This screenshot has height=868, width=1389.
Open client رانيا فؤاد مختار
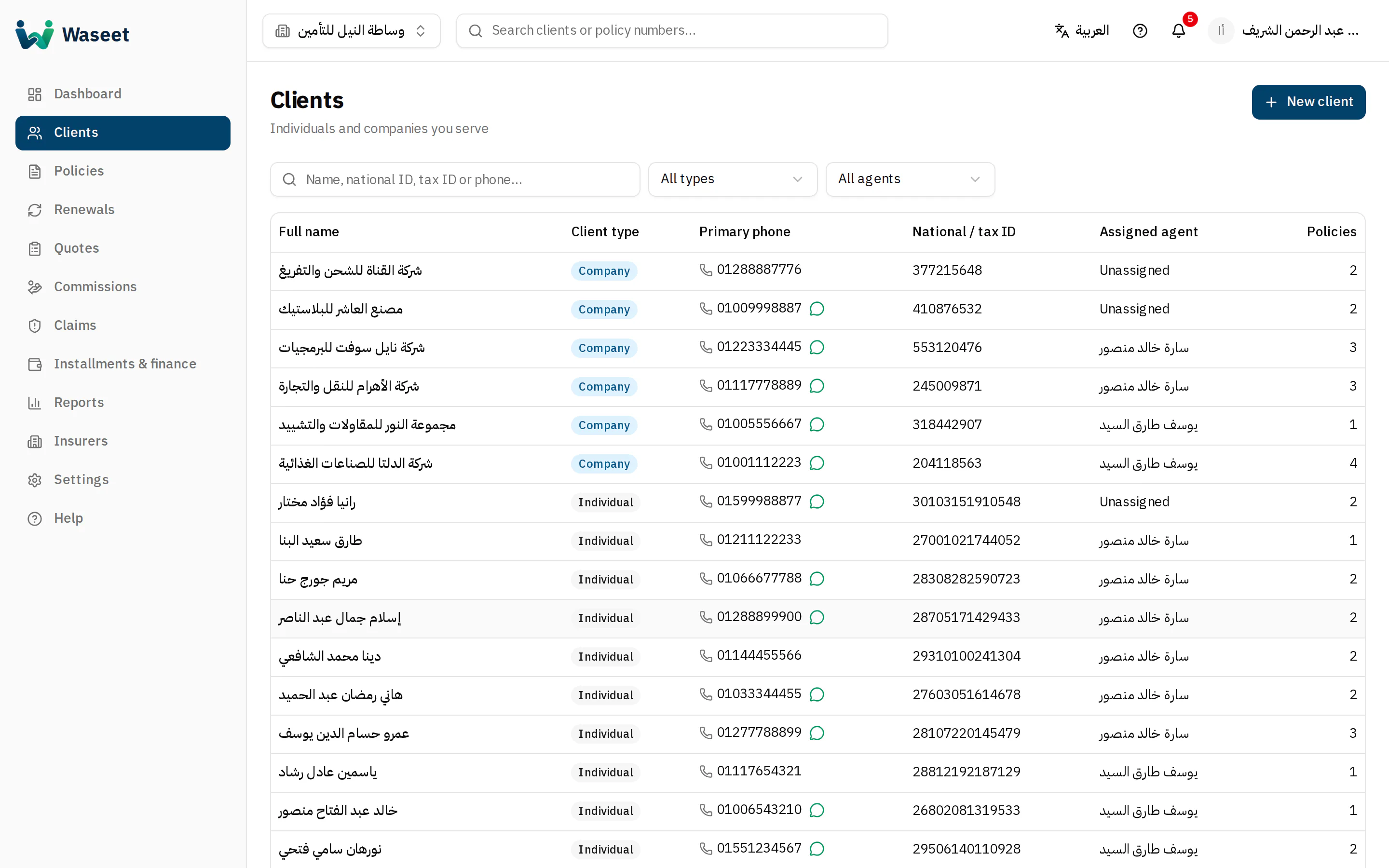(x=317, y=502)
